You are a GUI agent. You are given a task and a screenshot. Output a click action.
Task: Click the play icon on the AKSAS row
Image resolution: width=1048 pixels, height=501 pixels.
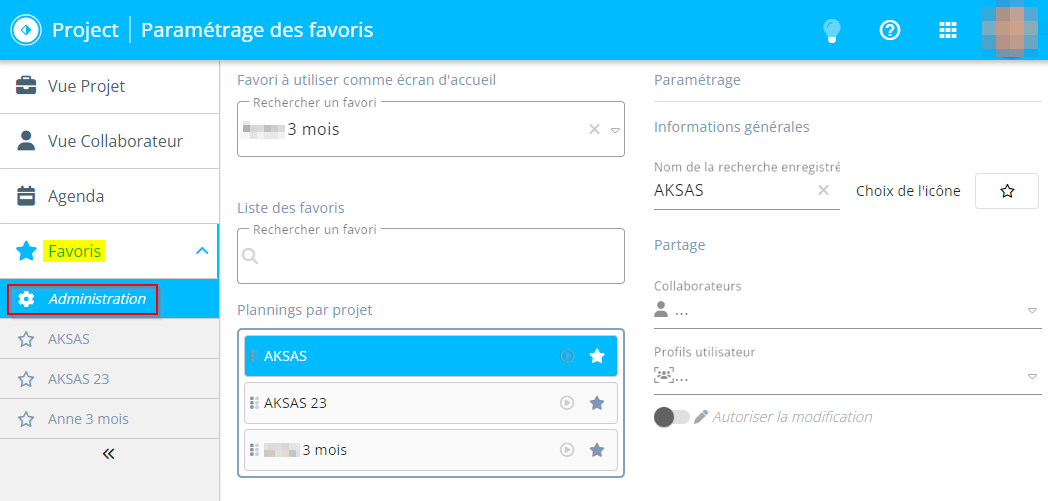pos(567,356)
